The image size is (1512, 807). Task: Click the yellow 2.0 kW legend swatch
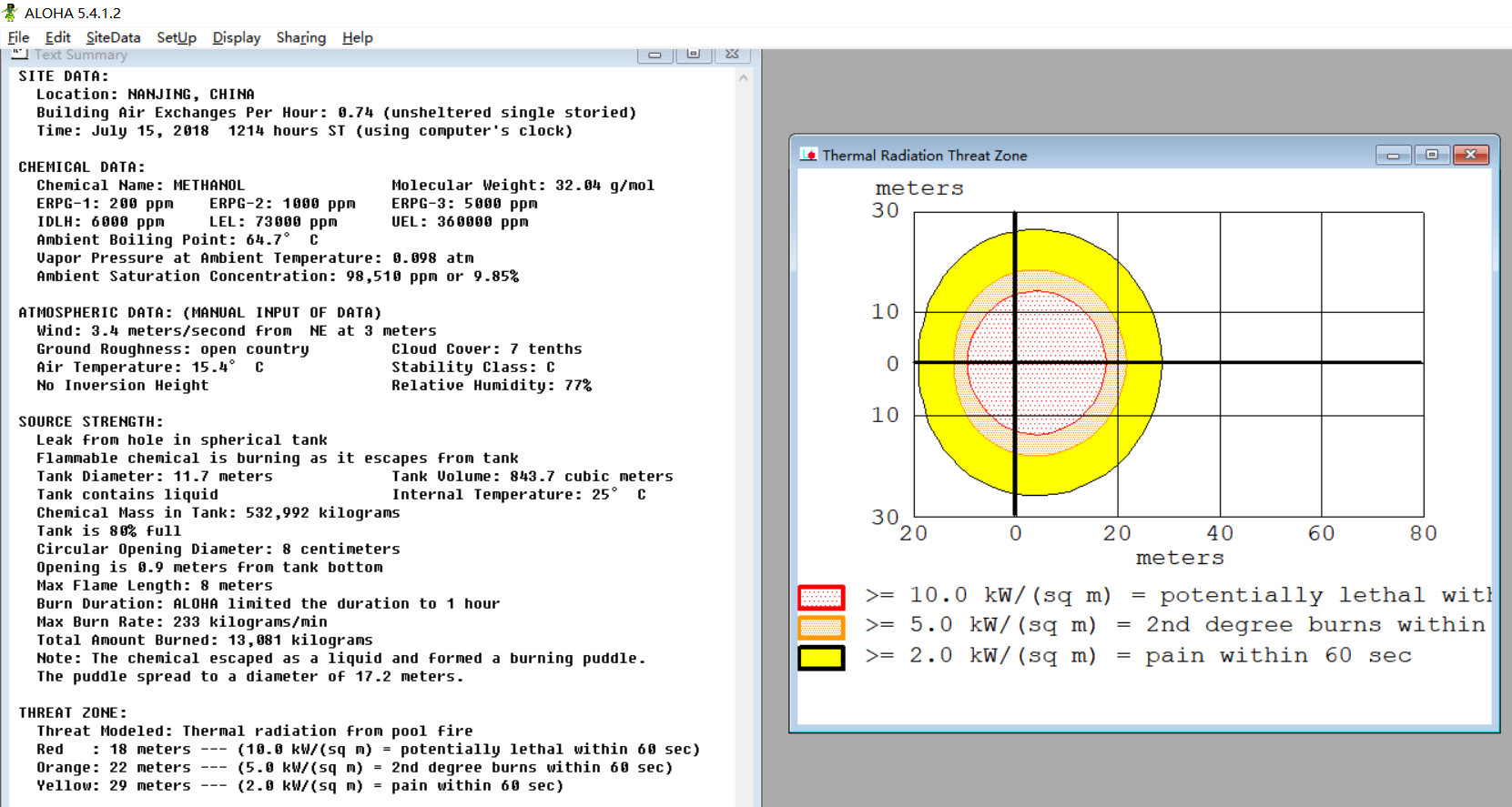[x=821, y=658]
